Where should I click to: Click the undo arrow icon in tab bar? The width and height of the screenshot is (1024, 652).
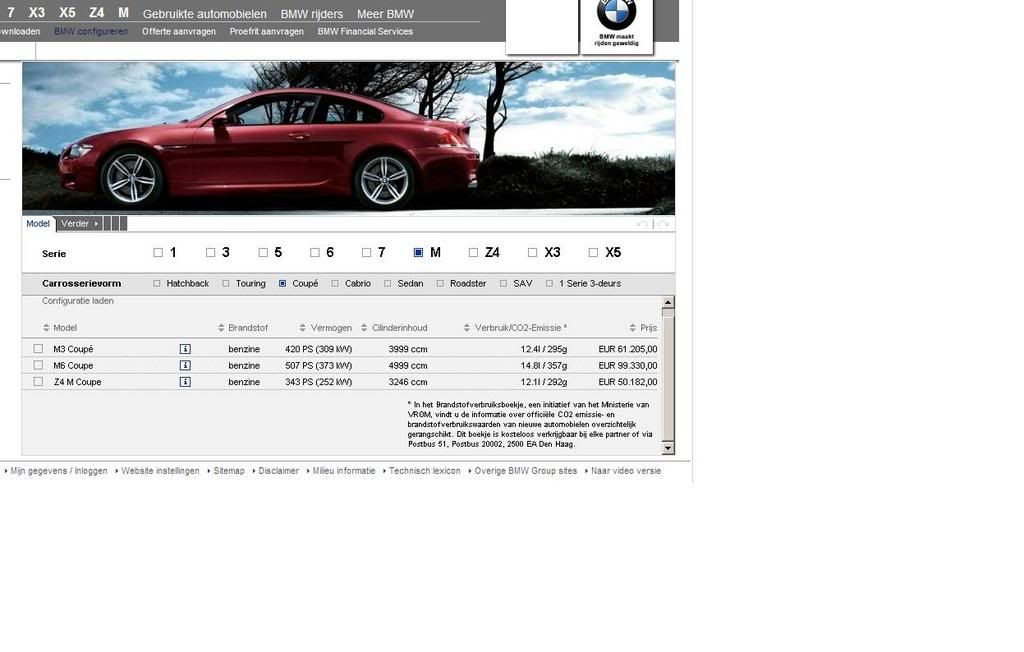click(643, 224)
